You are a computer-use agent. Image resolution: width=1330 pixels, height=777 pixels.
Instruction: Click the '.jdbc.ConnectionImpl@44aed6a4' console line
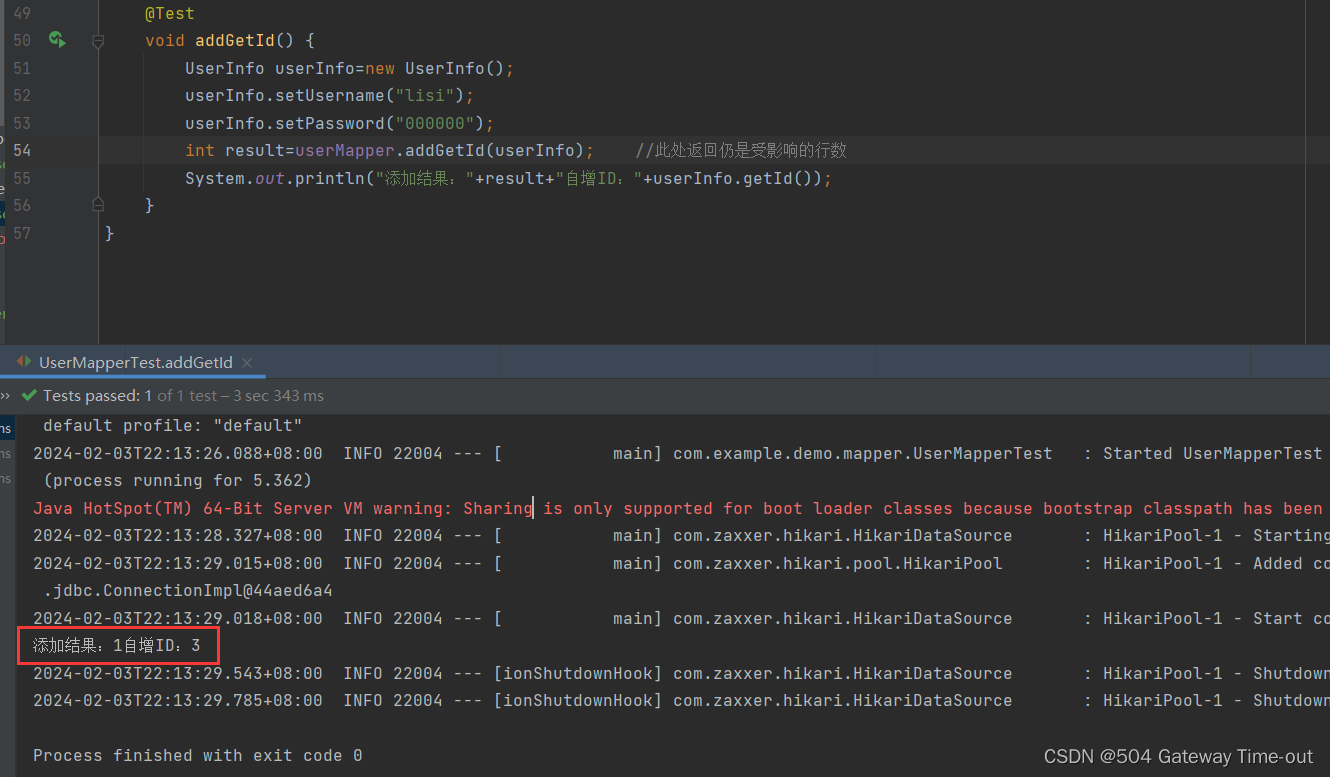point(187,590)
